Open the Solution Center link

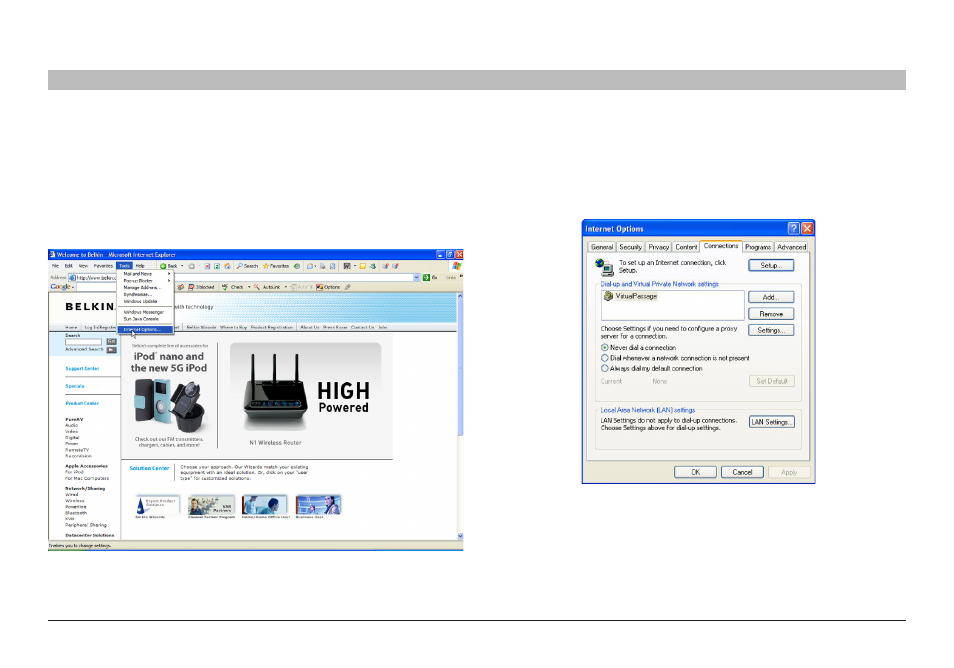coord(149,468)
